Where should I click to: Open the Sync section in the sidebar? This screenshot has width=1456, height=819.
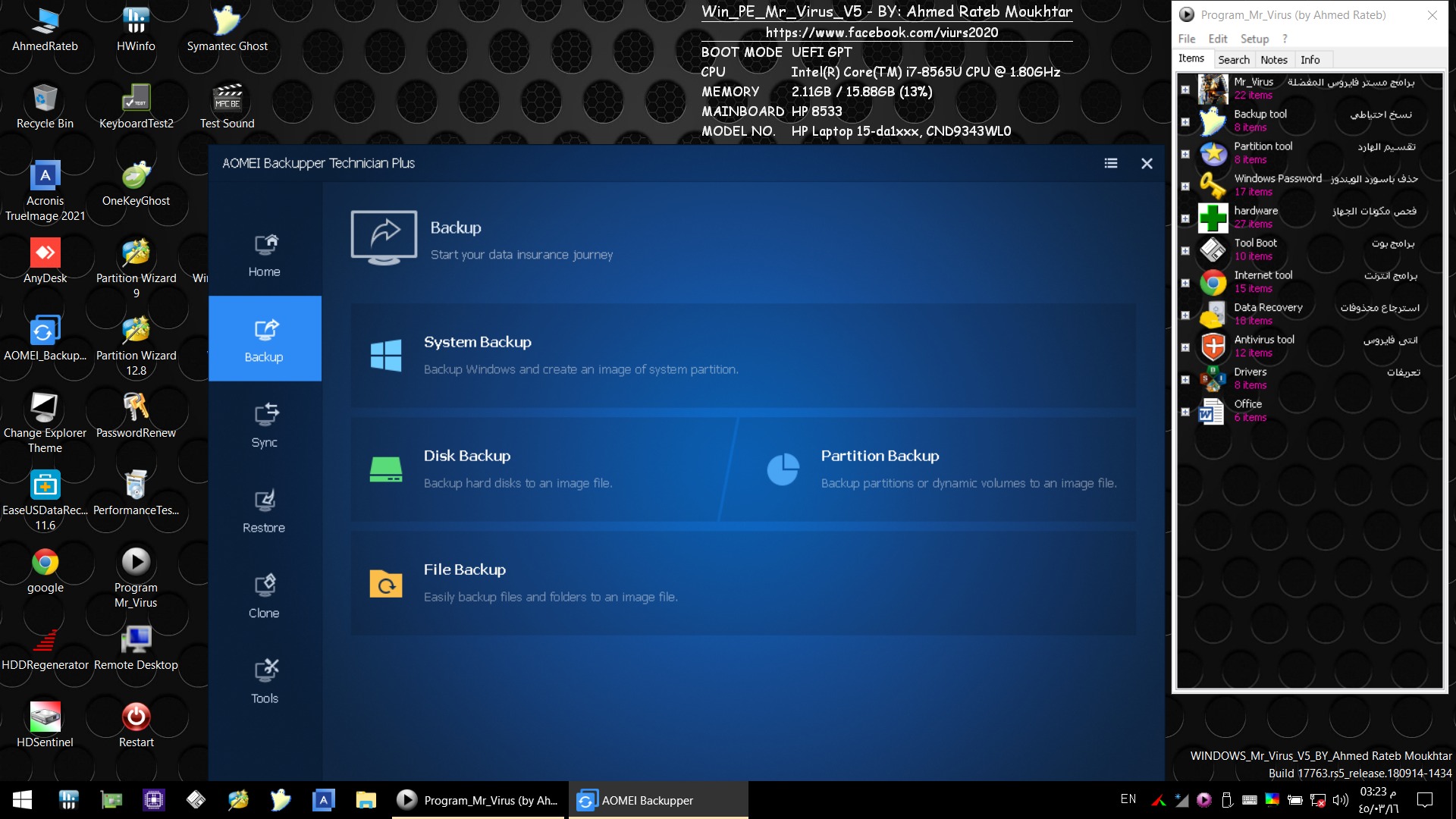click(264, 425)
